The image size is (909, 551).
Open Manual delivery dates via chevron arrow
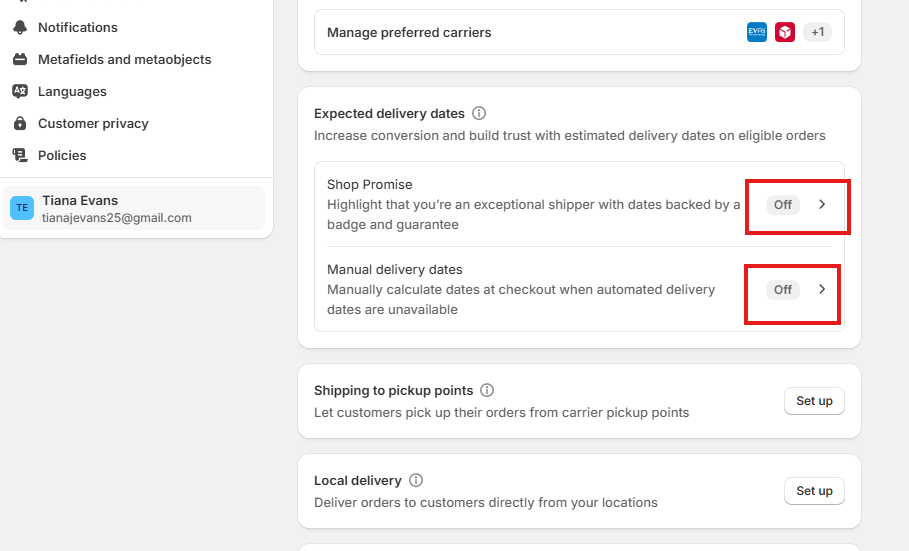point(822,289)
